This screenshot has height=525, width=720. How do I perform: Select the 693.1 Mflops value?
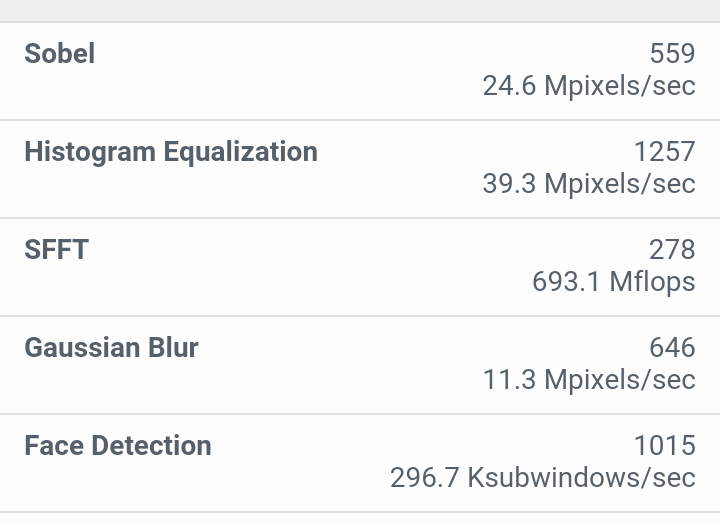tap(613, 282)
